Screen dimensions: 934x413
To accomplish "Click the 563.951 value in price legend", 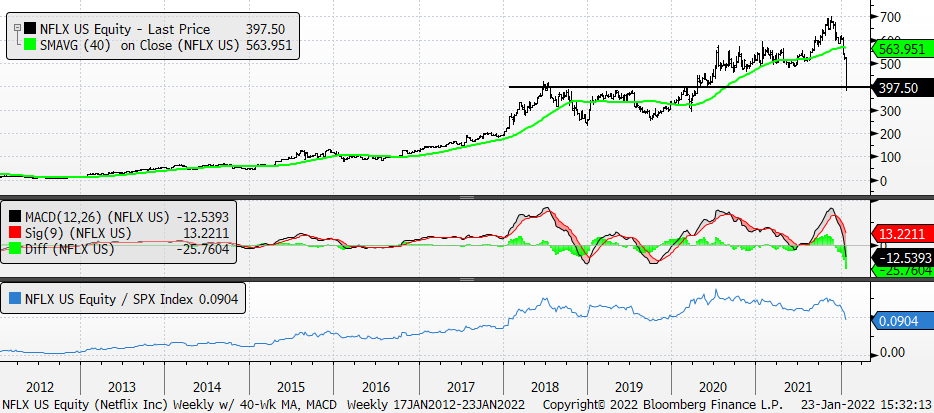I will [x=268, y=45].
